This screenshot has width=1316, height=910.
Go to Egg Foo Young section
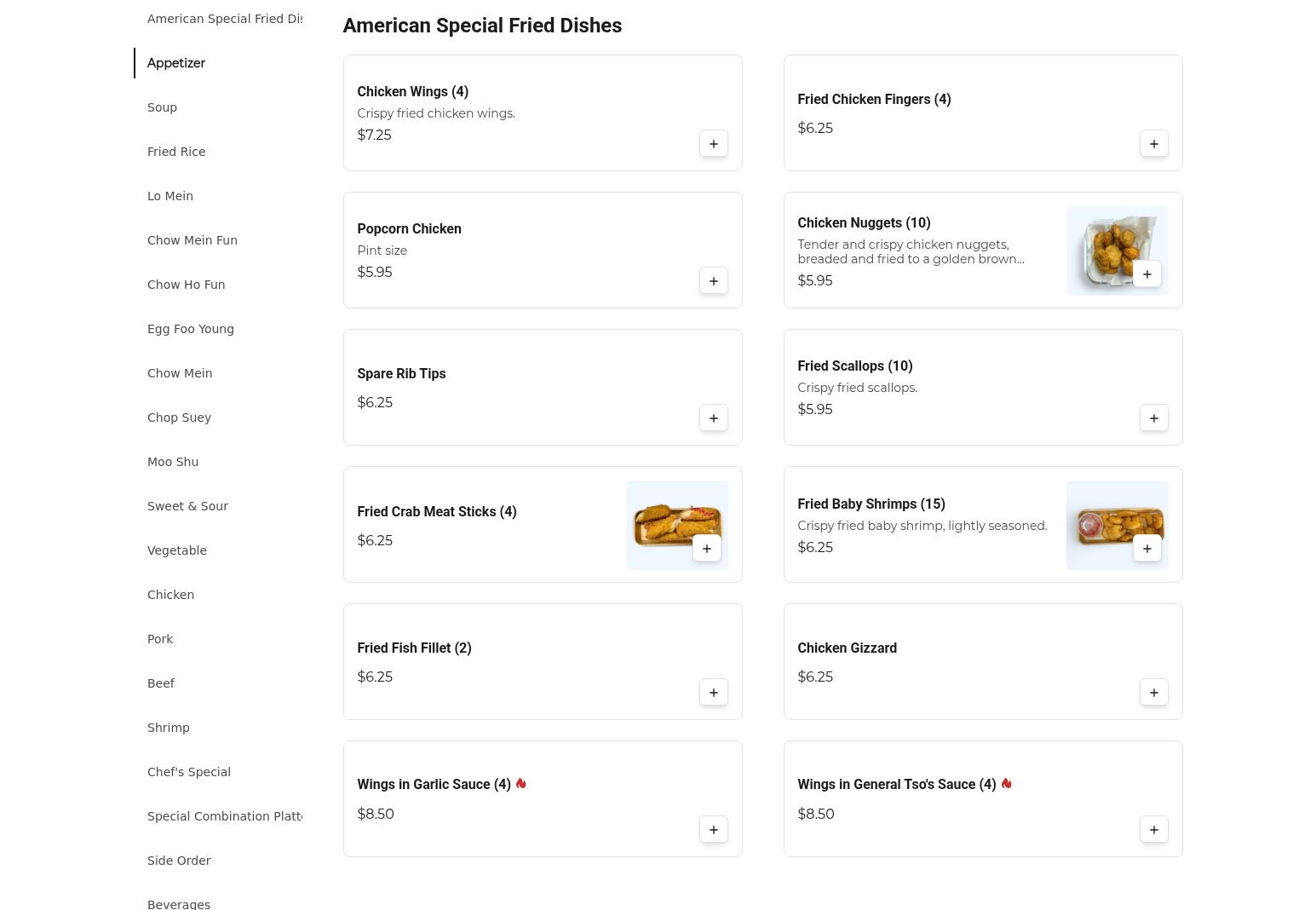point(191,329)
